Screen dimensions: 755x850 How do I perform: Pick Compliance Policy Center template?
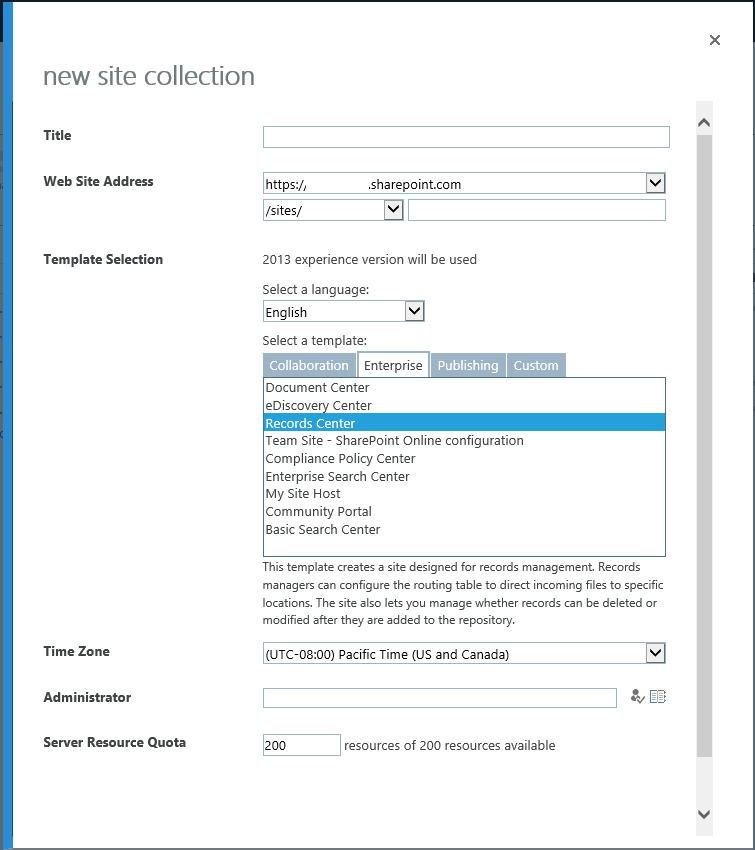click(464, 459)
